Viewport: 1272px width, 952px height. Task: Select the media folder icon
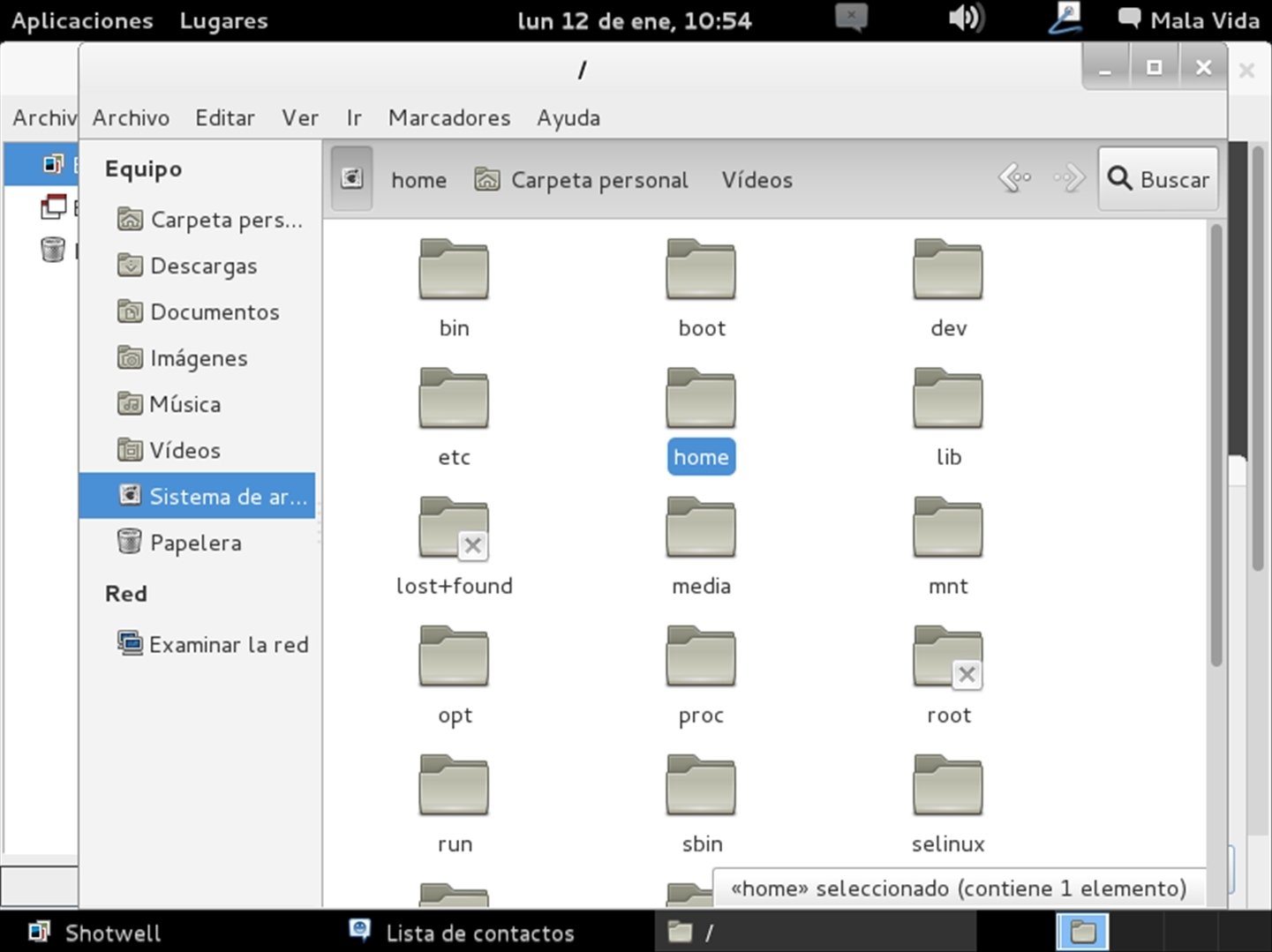[701, 528]
